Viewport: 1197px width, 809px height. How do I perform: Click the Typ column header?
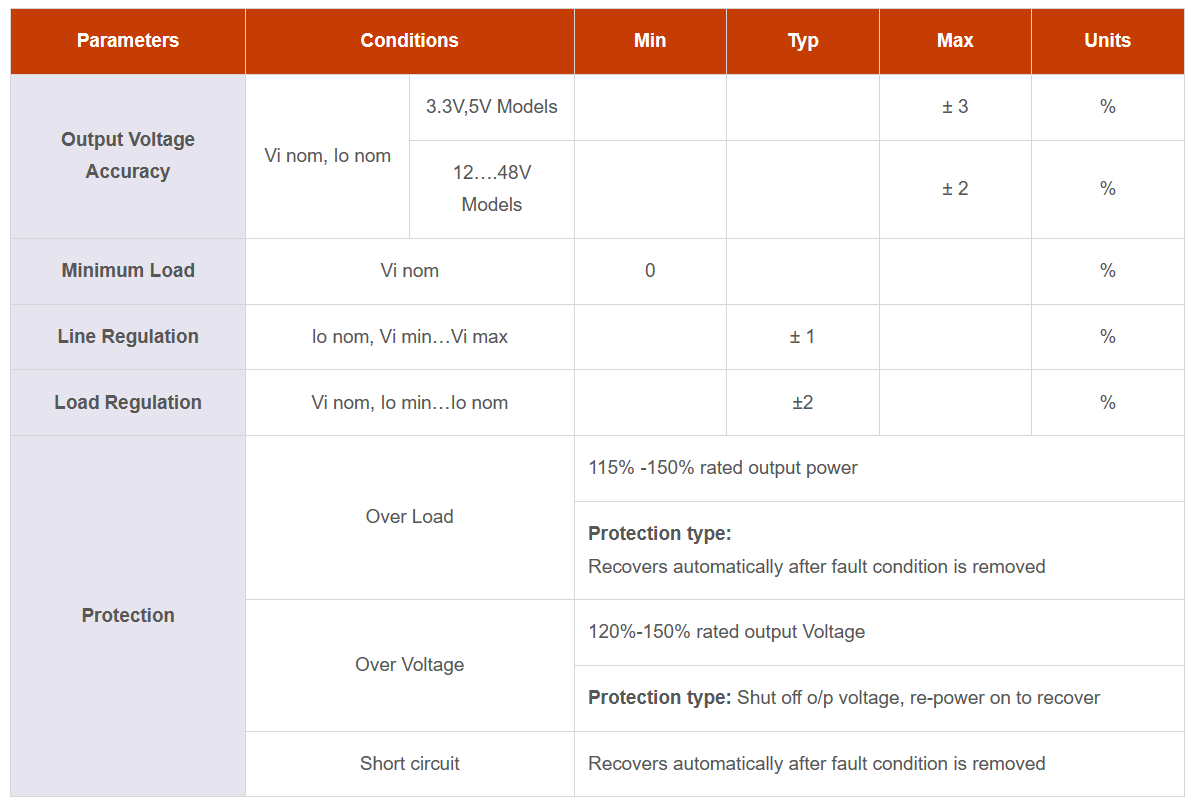pos(802,41)
